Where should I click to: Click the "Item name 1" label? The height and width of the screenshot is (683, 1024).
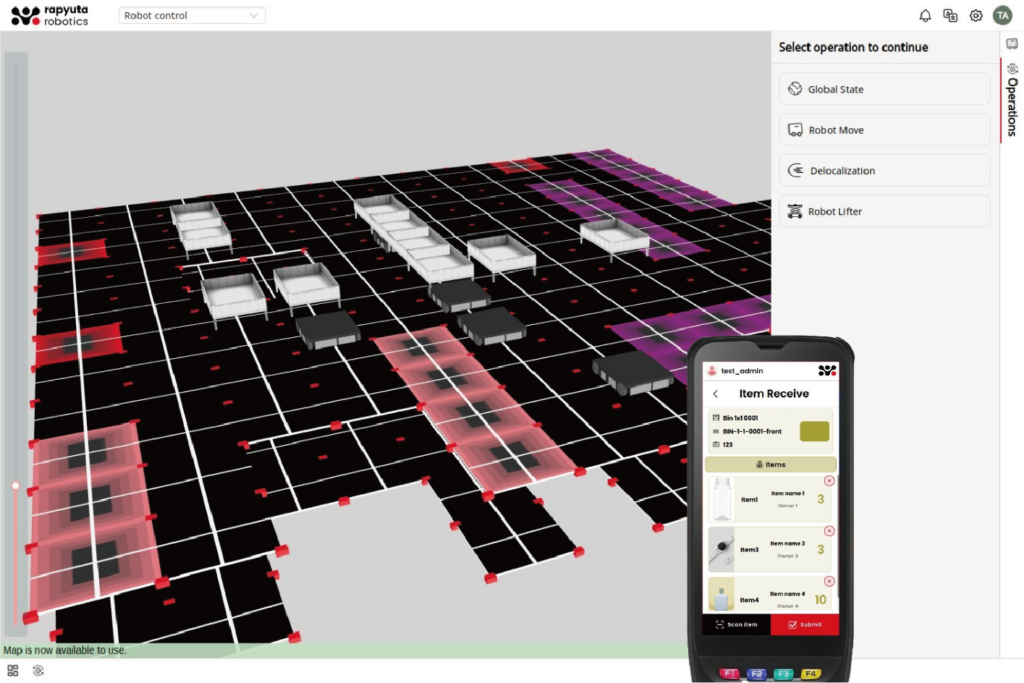pos(788,494)
